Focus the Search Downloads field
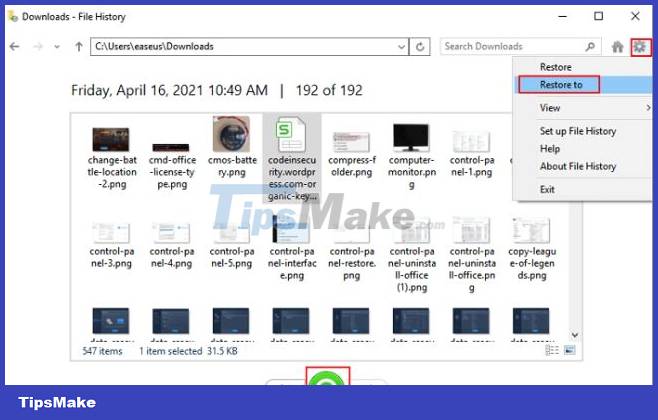658x420 pixels. click(520, 47)
